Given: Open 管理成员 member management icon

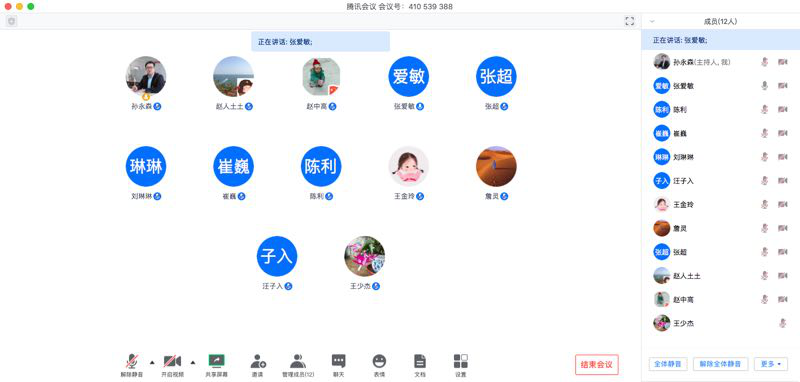Looking at the screenshot, I should pyautogui.click(x=298, y=361).
